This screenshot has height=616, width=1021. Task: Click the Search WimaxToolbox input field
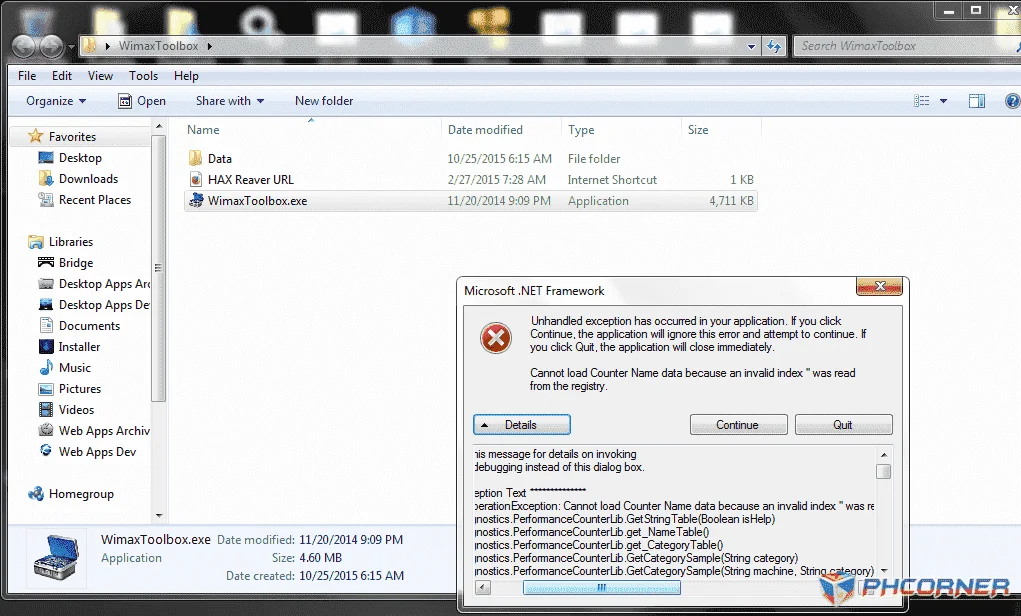coord(905,46)
